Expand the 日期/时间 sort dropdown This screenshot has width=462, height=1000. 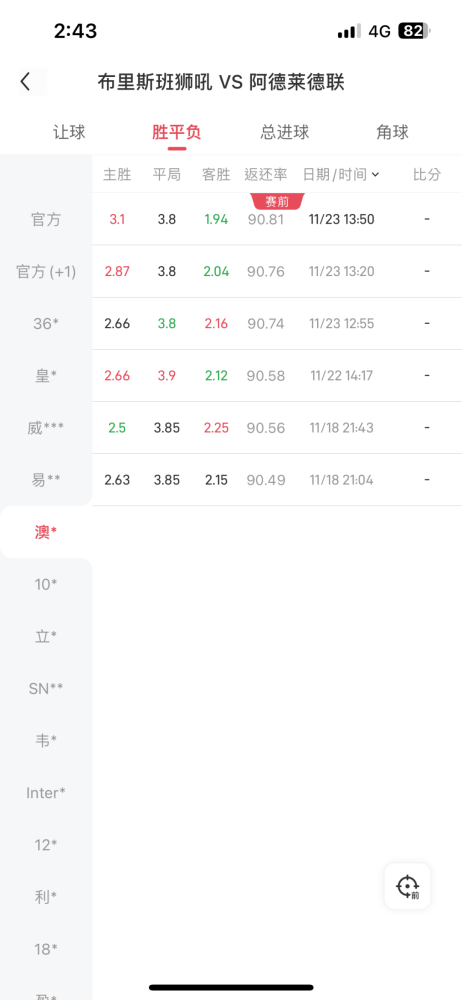[x=341, y=174]
